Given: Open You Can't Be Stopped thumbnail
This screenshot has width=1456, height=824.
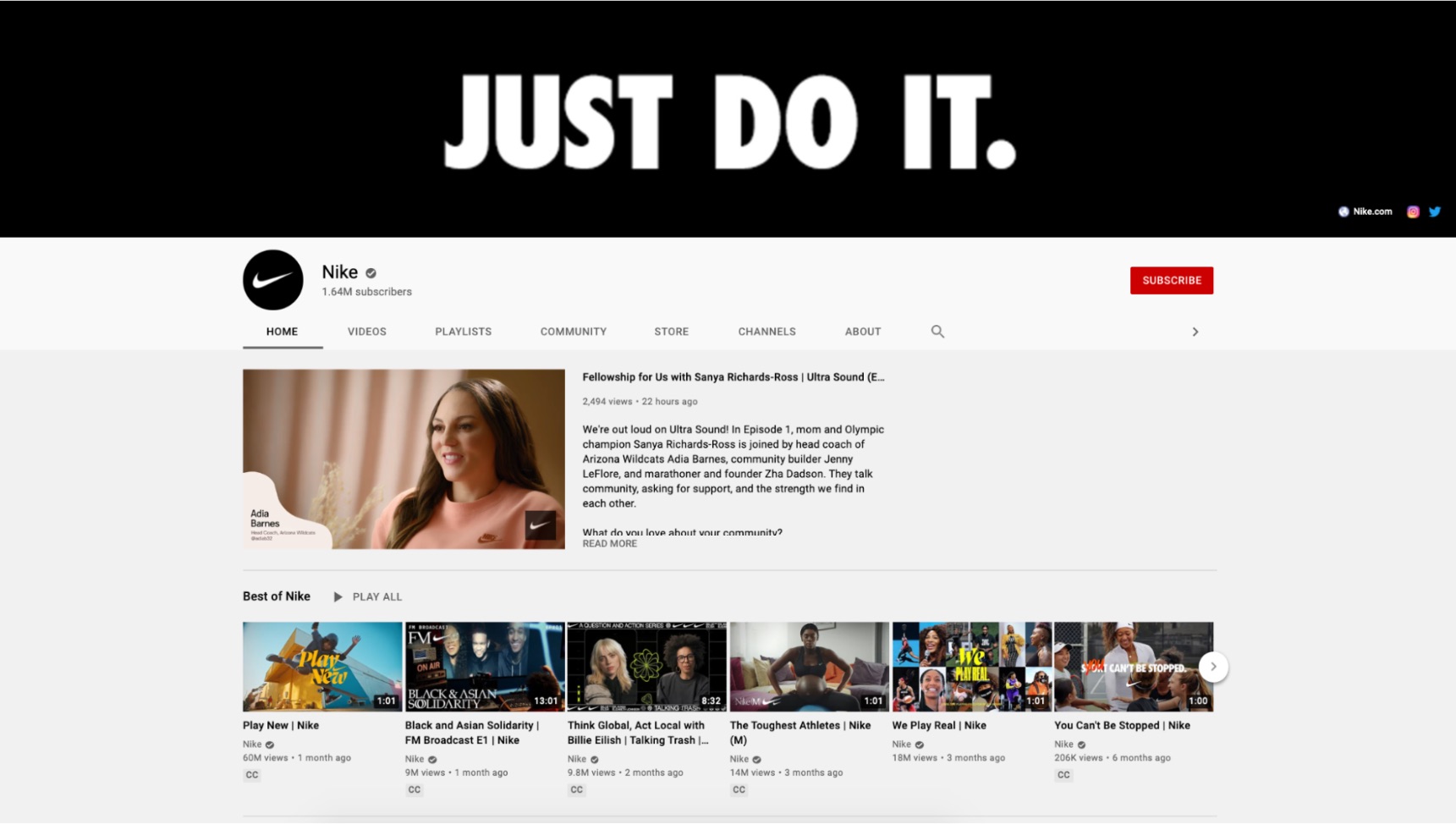Looking at the screenshot, I should 1134,667.
